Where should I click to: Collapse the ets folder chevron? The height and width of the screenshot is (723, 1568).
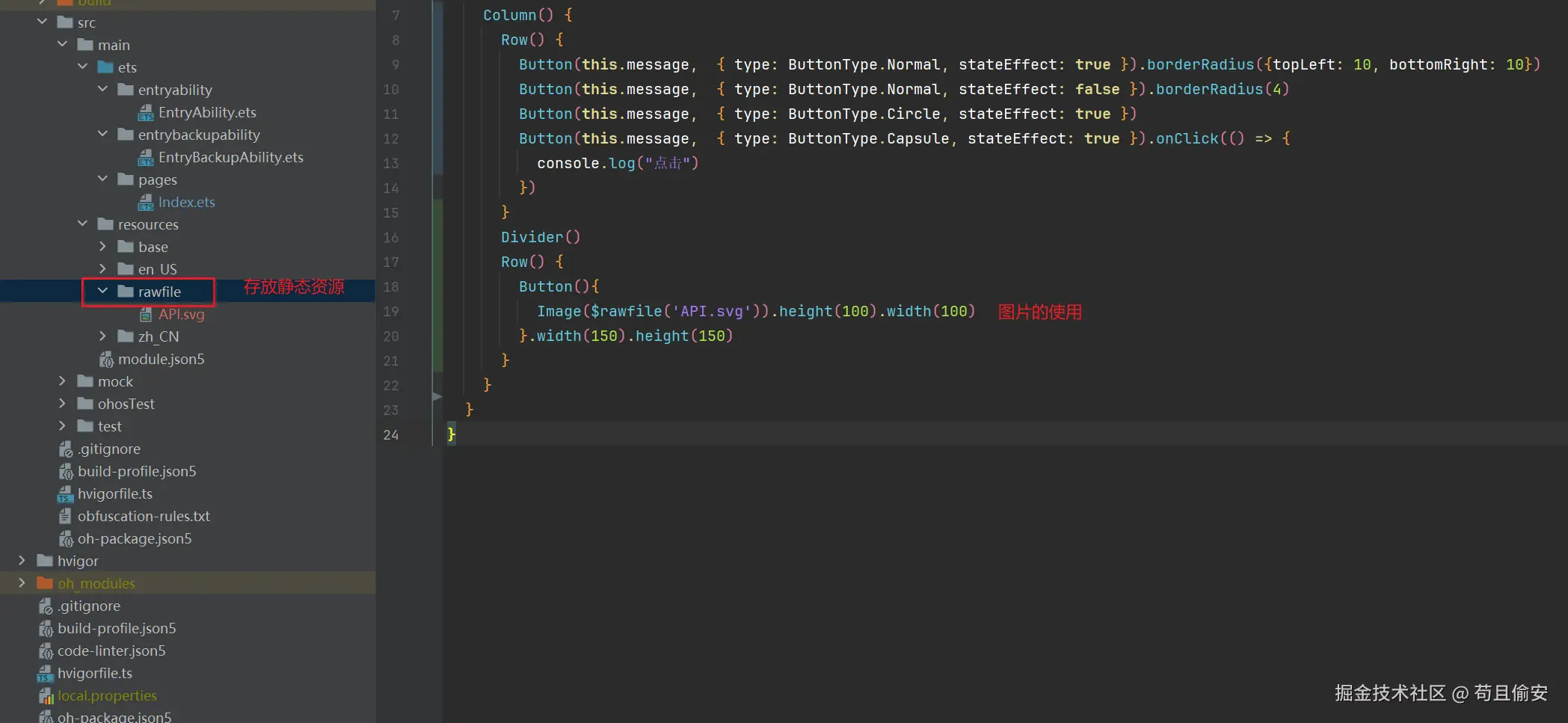82,67
